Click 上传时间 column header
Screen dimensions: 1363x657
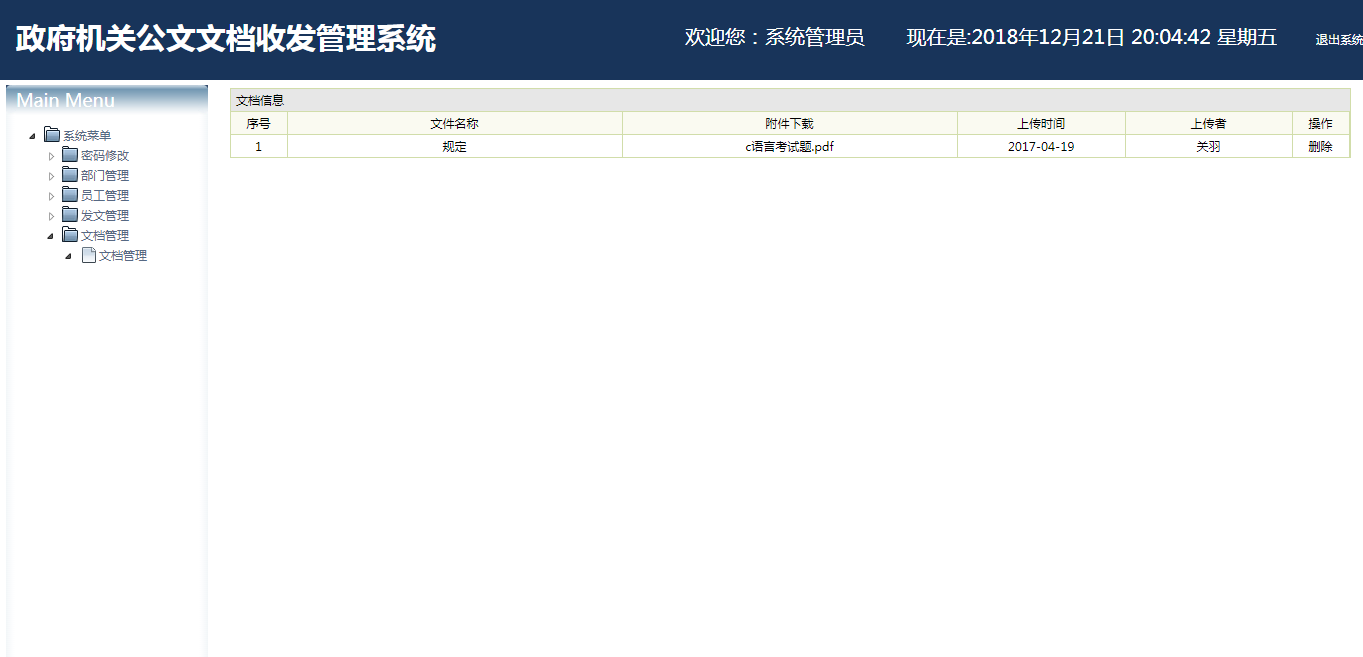(1041, 124)
